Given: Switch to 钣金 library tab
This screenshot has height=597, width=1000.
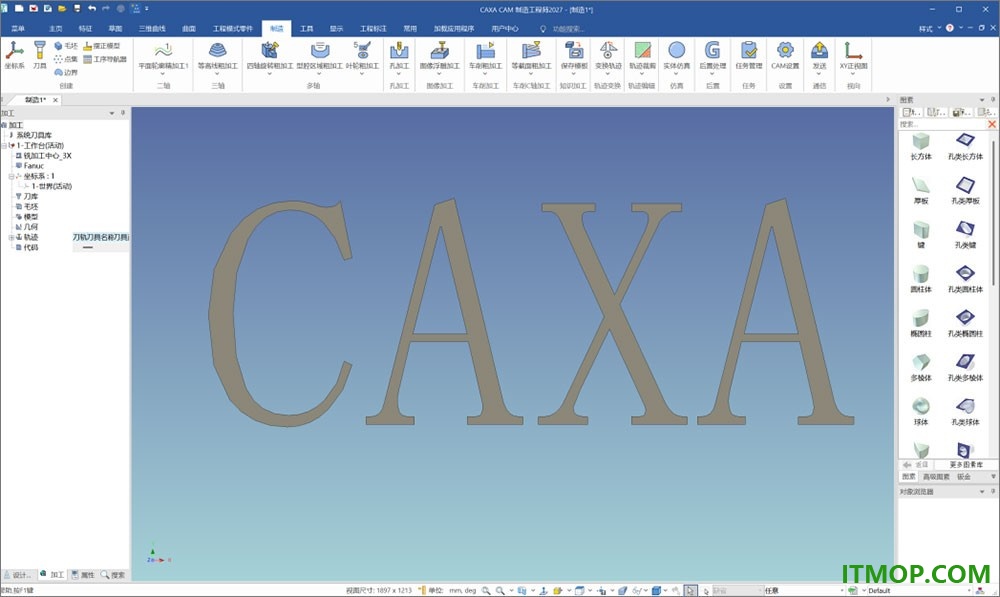Looking at the screenshot, I should pos(964,476).
